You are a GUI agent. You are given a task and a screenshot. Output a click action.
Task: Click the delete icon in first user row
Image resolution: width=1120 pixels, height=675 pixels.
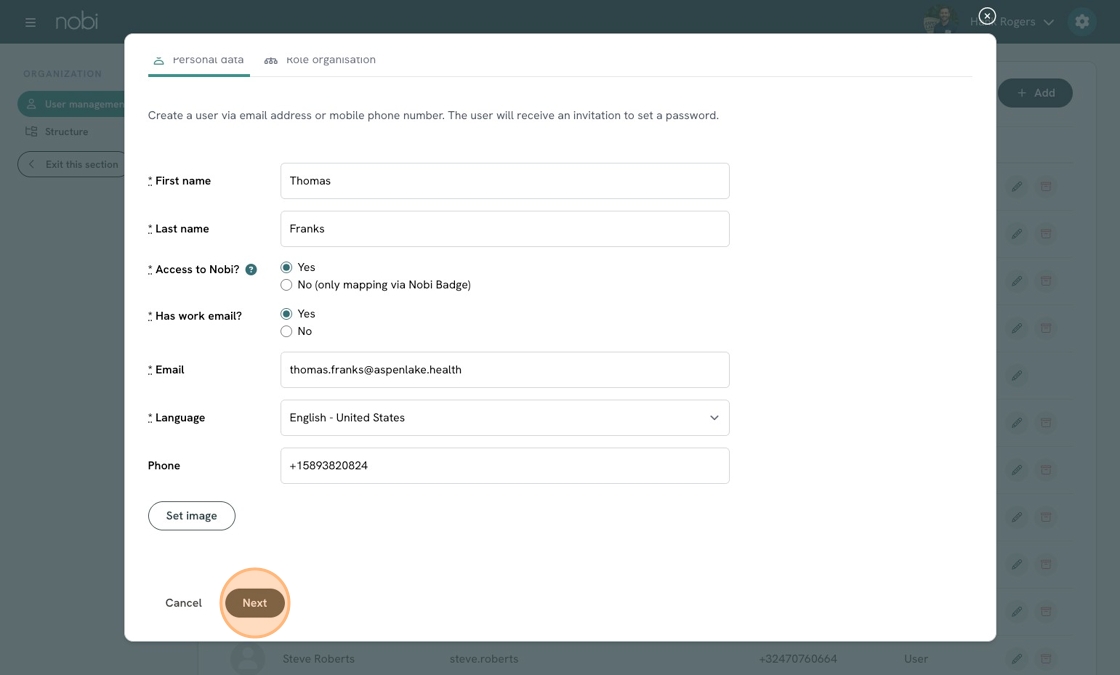click(x=1045, y=186)
